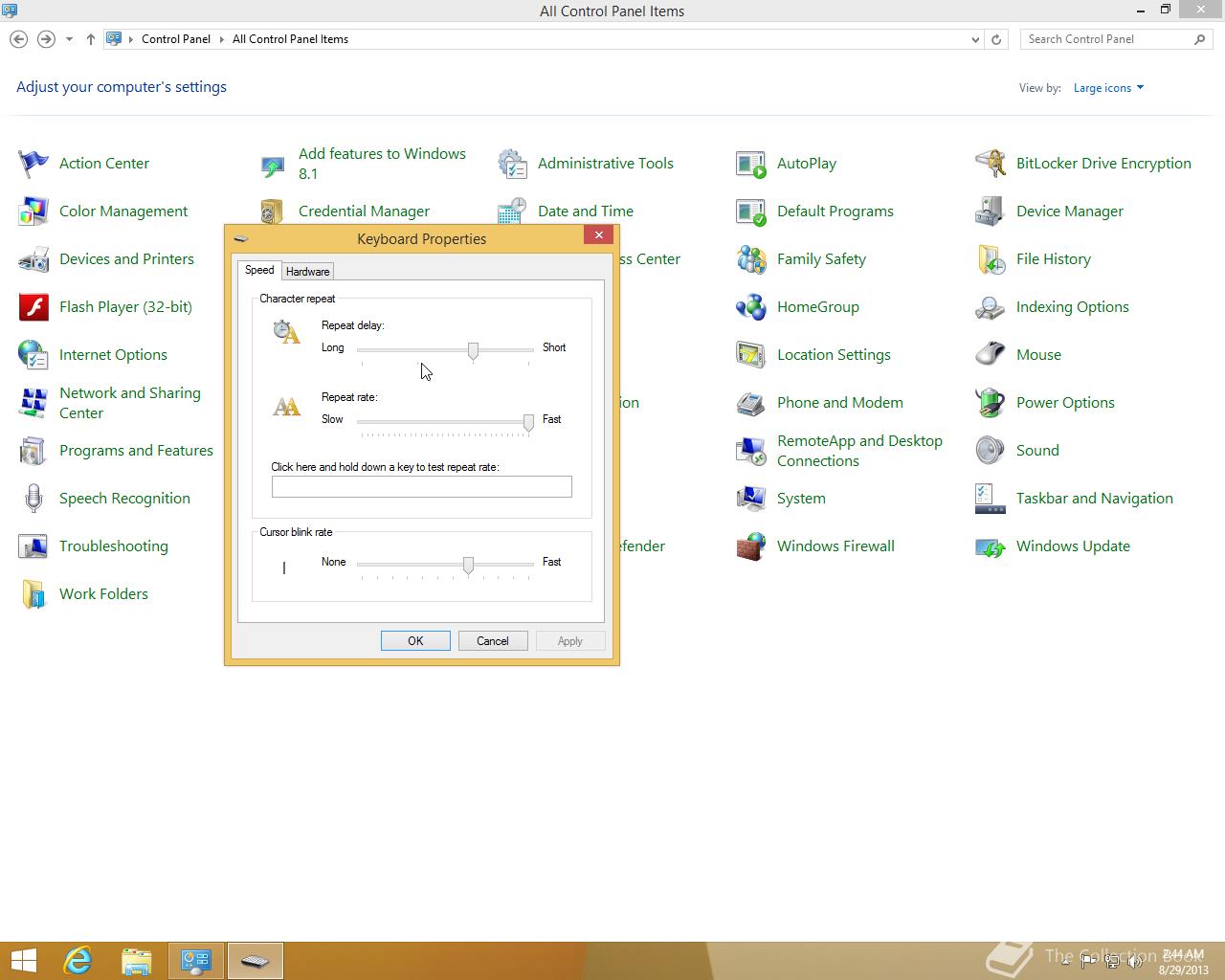Screen dimensions: 1225x980
Task: Open Windows Update icon
Action: point(991,546)
